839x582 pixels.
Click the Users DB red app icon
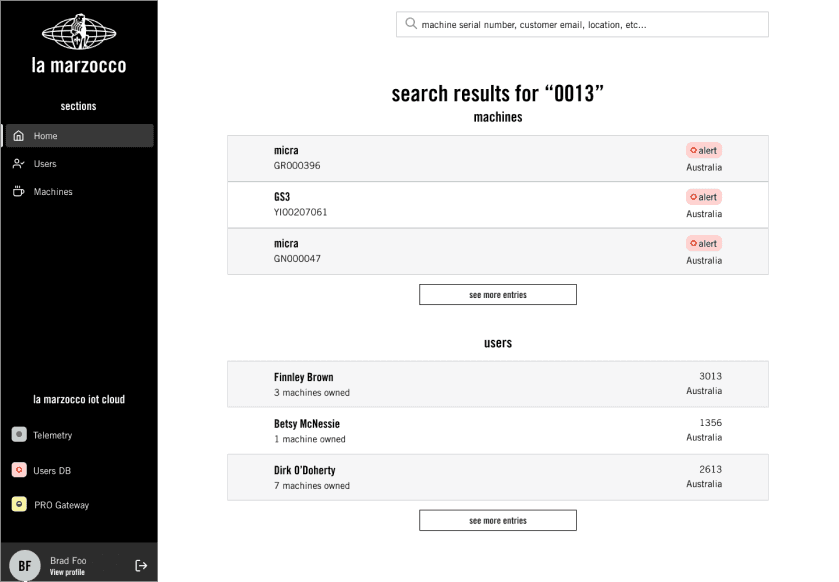point(19,470)
